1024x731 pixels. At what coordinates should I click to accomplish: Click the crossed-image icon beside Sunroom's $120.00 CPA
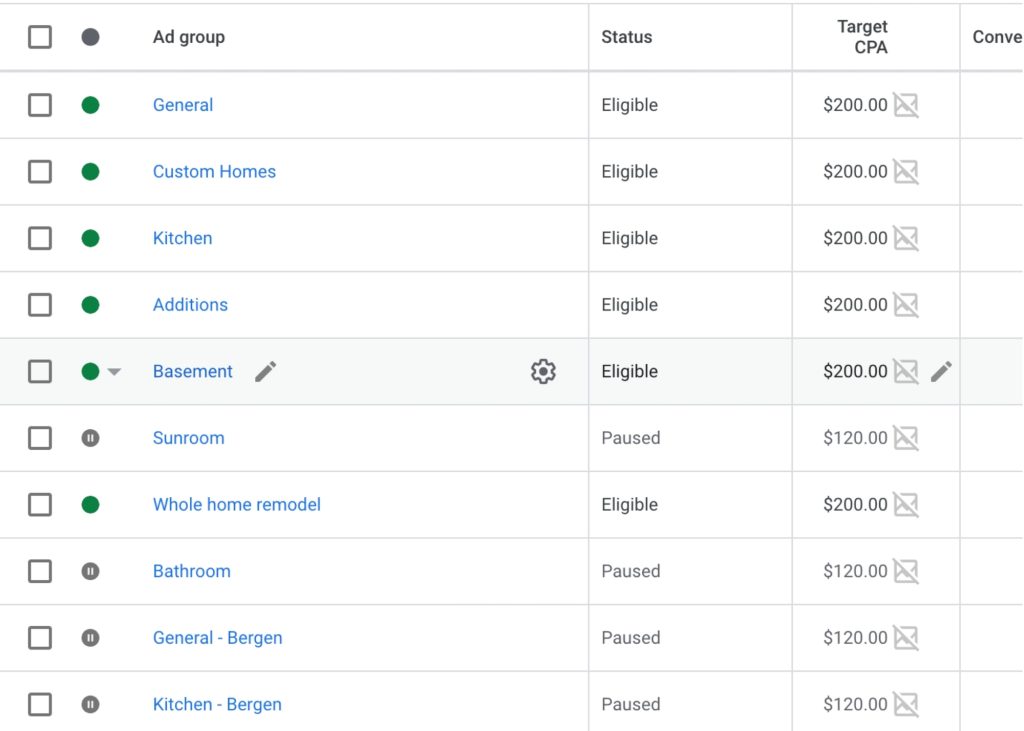click(906, 438)
